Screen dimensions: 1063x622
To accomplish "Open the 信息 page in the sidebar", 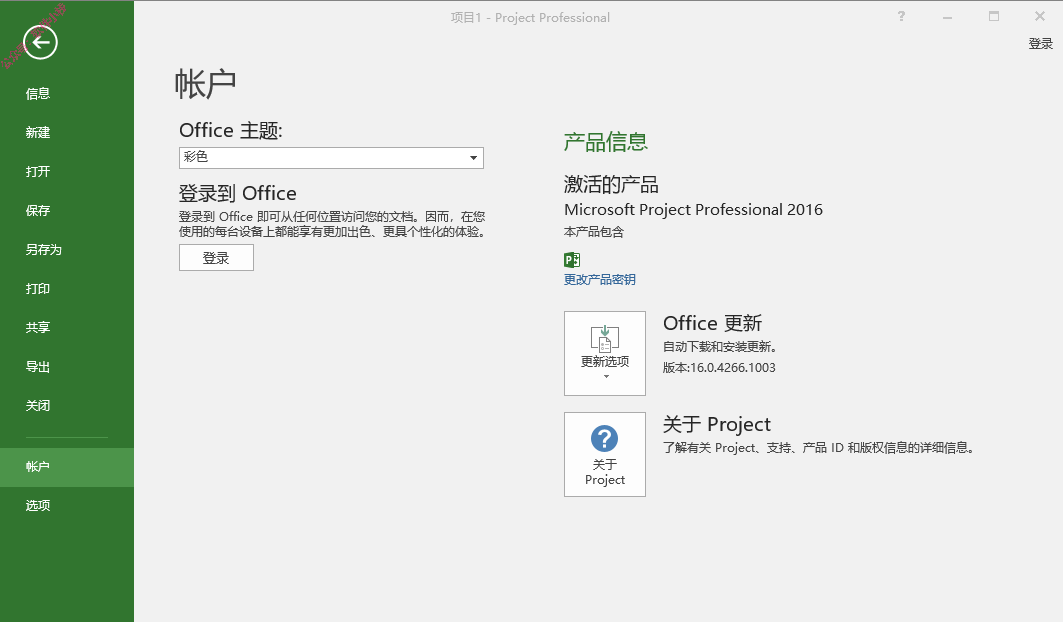I will tap(67, 94).
